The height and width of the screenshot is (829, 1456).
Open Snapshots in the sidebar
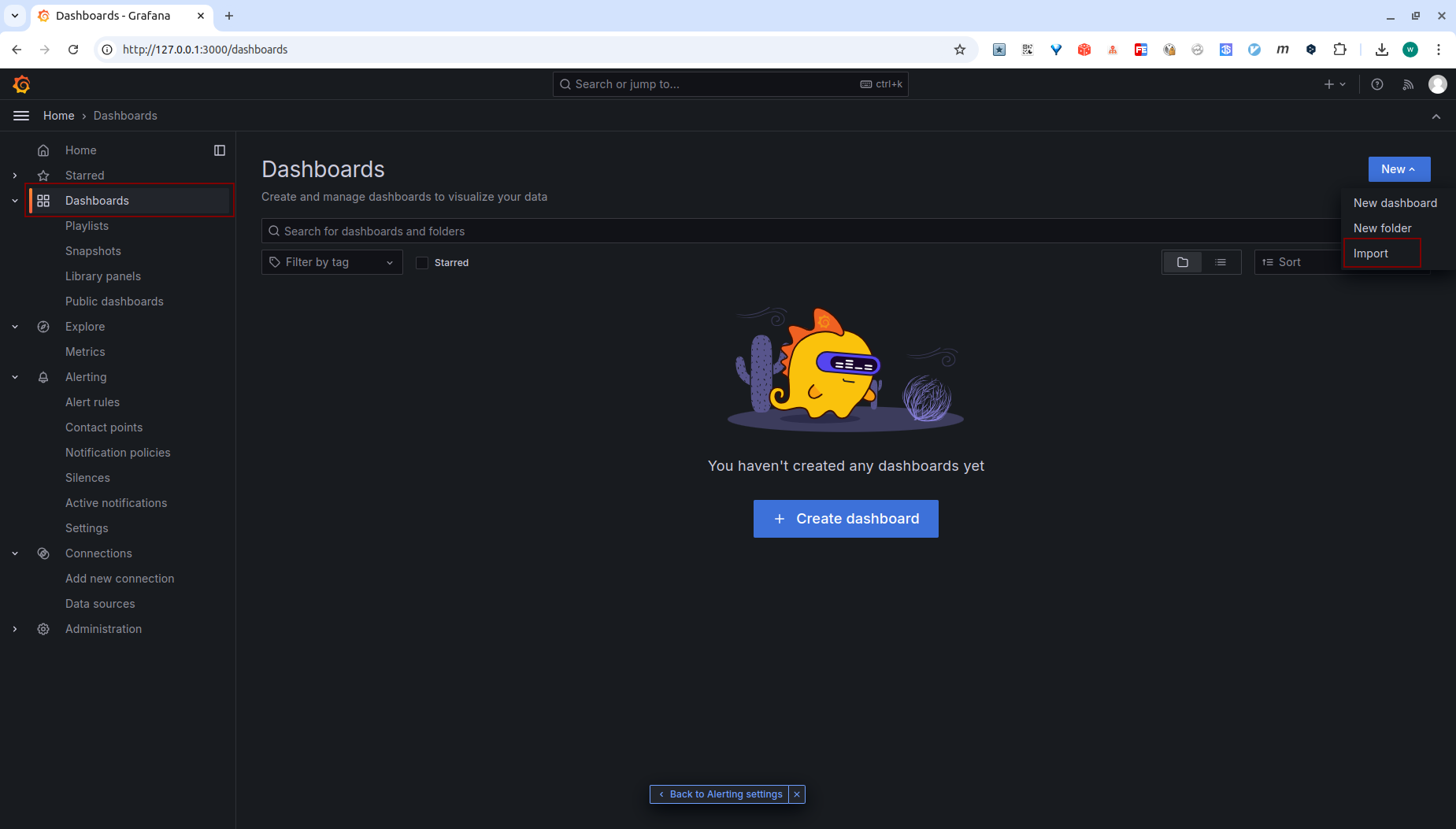pos(93,251)
